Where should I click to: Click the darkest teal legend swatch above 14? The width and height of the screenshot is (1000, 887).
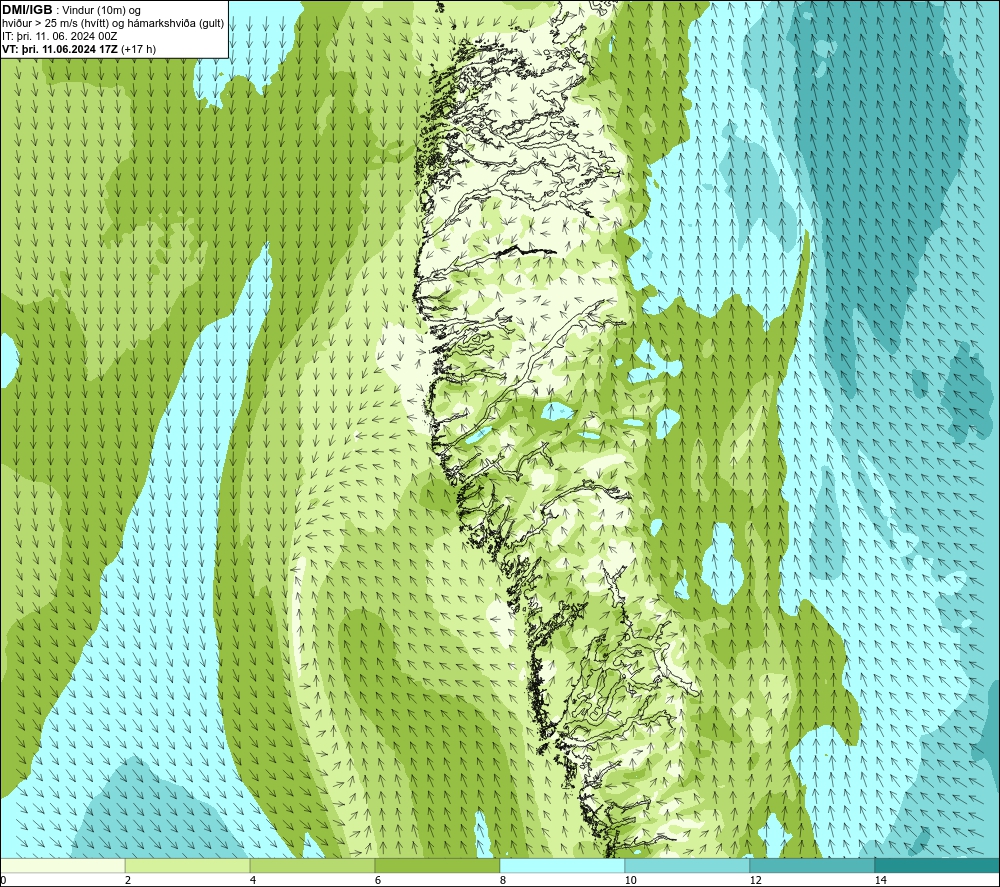pyautogui.click(x=938, y=865)
